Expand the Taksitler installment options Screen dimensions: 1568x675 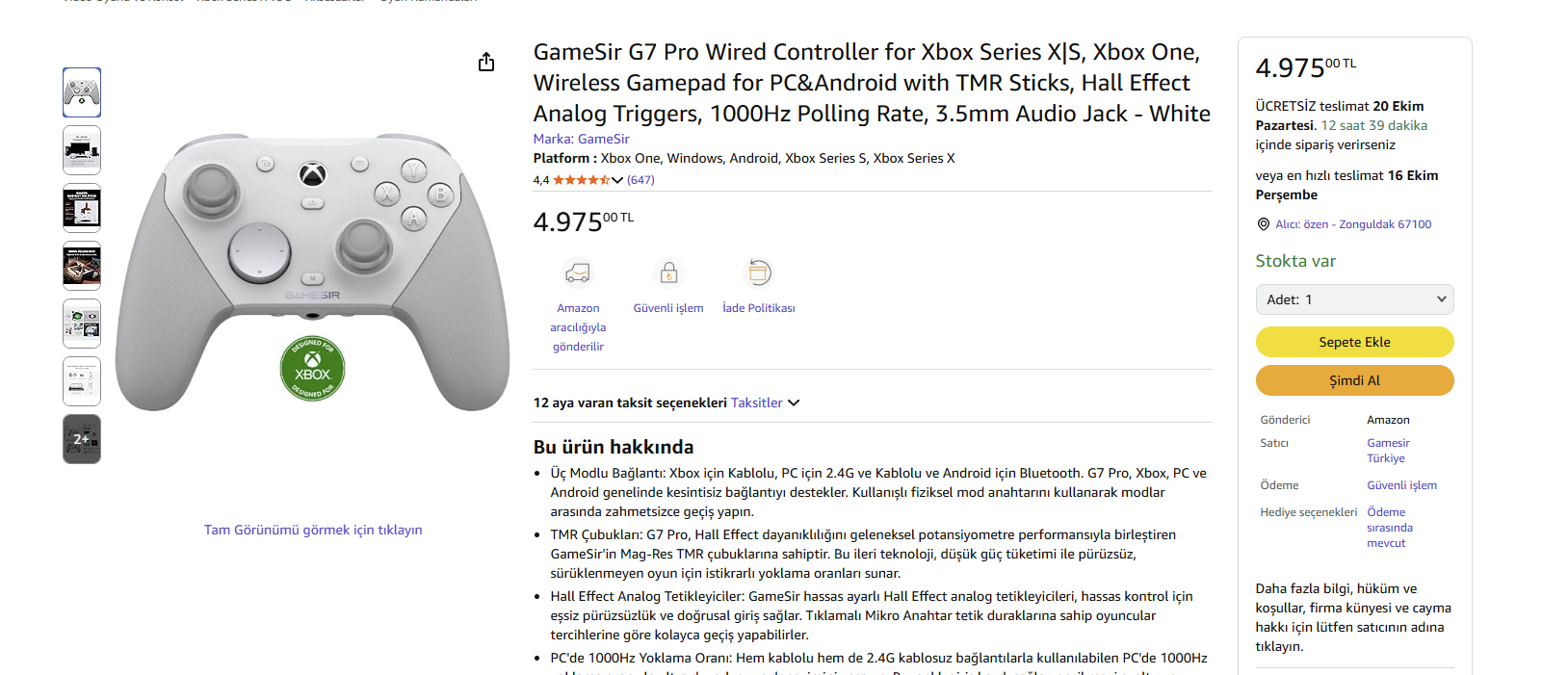[765, 403]
